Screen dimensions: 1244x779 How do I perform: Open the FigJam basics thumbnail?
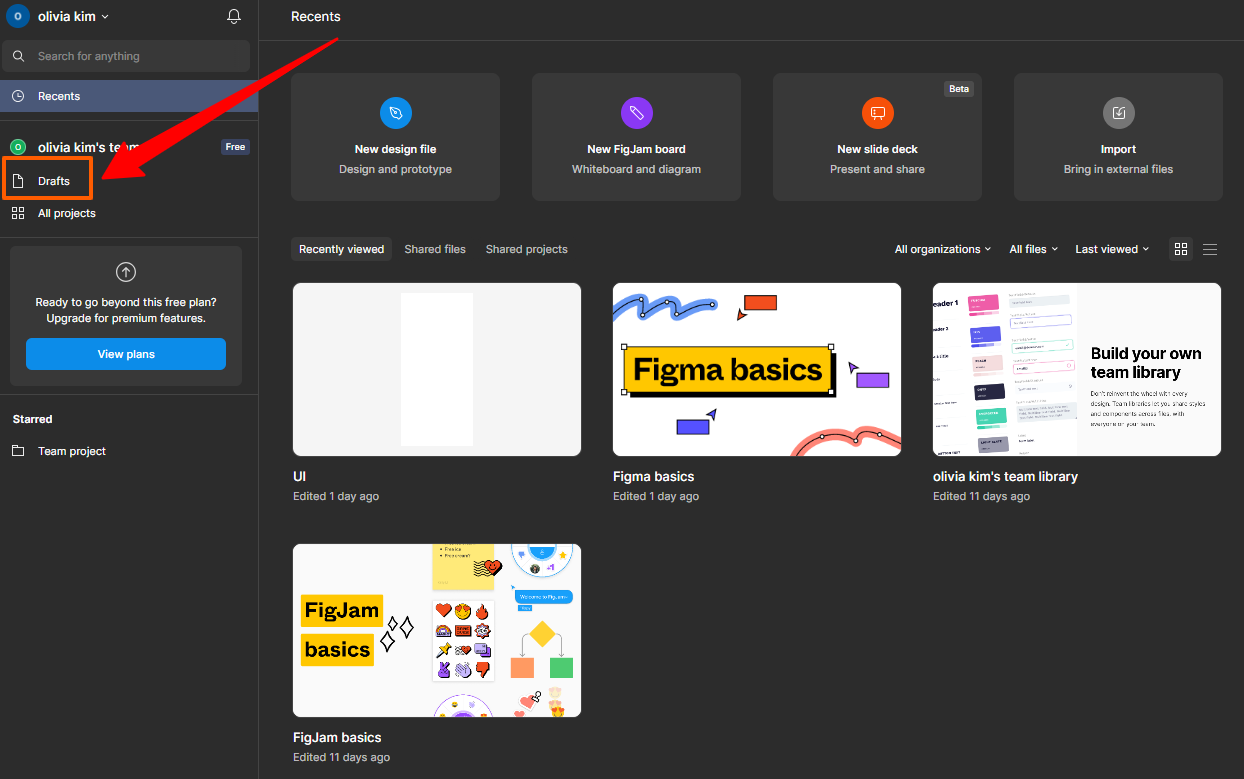pos(437,630)
